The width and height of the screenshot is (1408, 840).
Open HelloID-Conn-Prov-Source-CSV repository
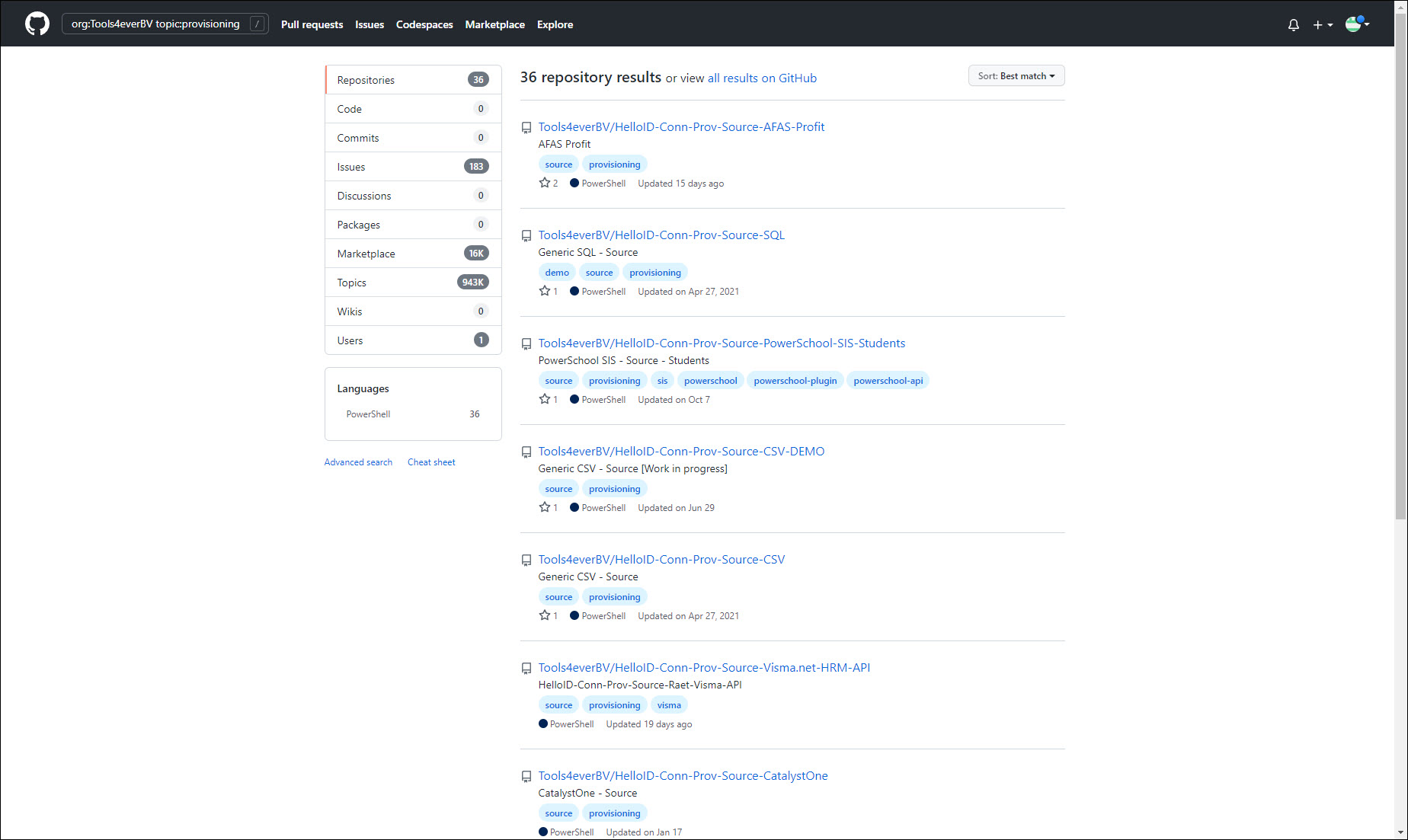click(661, 560)
